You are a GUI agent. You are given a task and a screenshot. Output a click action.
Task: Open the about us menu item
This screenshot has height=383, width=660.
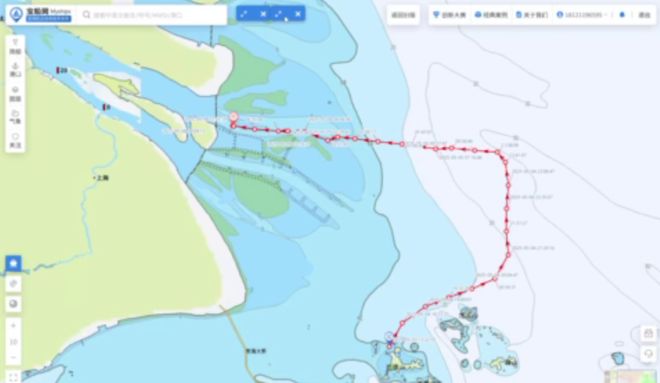tap(532, 15)
